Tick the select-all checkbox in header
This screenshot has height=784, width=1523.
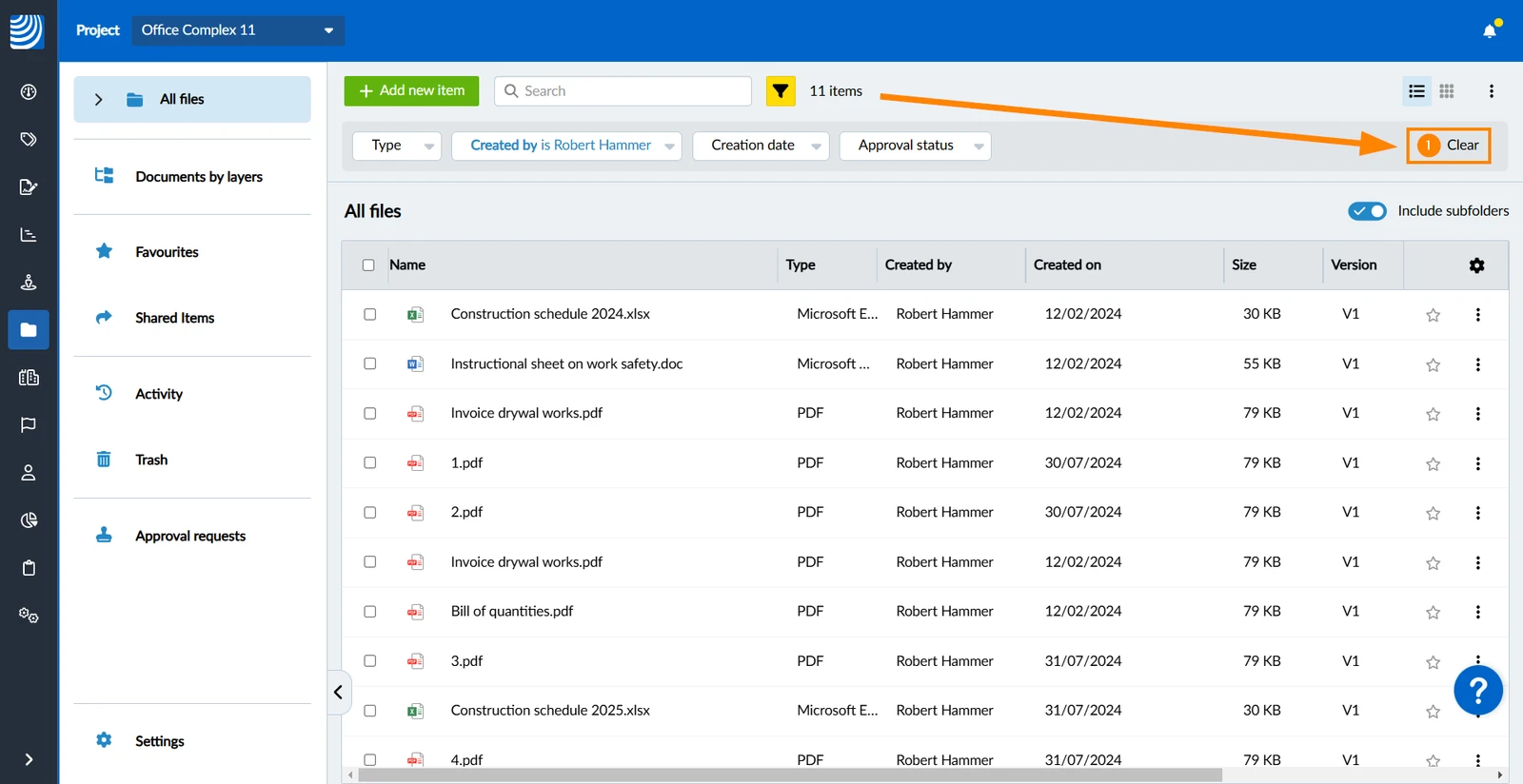point(368,265)
